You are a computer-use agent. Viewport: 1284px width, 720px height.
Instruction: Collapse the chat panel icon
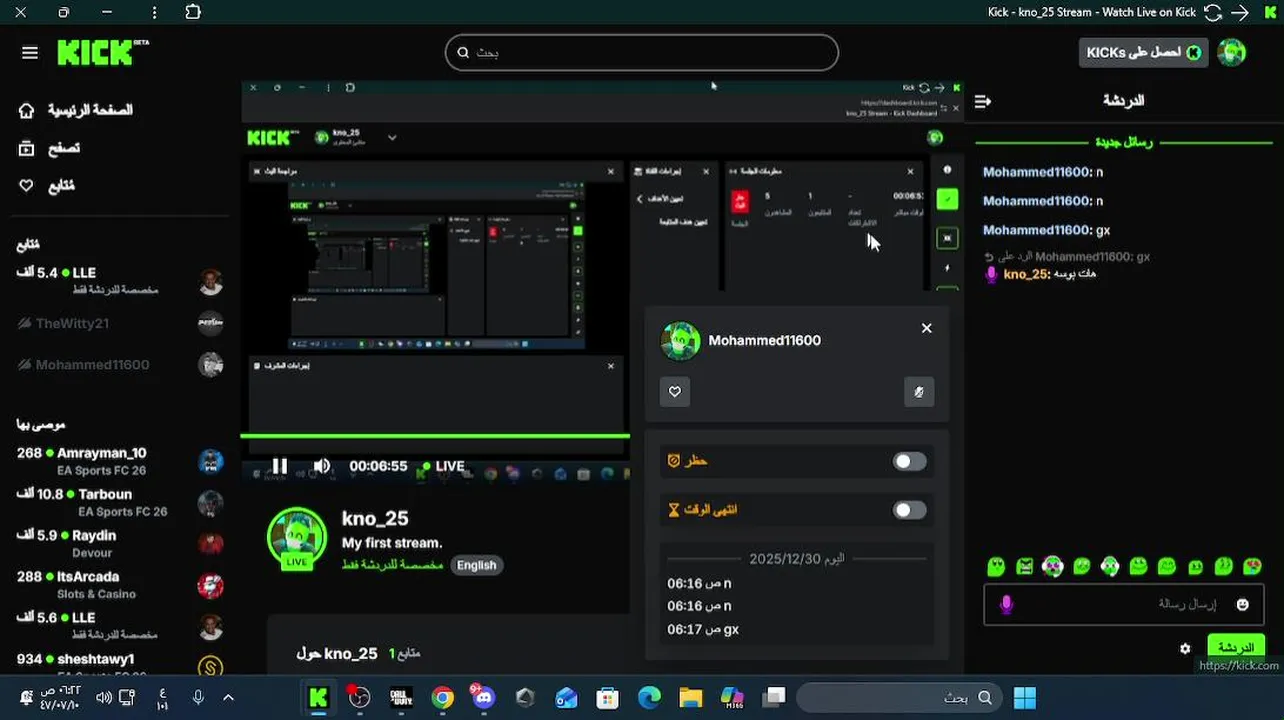982,101
